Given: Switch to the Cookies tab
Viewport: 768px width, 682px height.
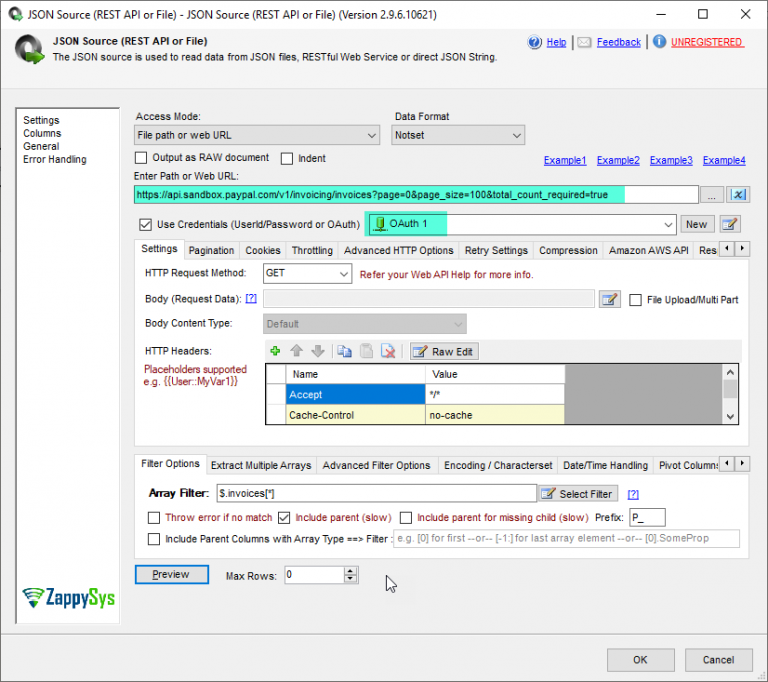Looking at the screenshot, I should click(x=263, y=250).
